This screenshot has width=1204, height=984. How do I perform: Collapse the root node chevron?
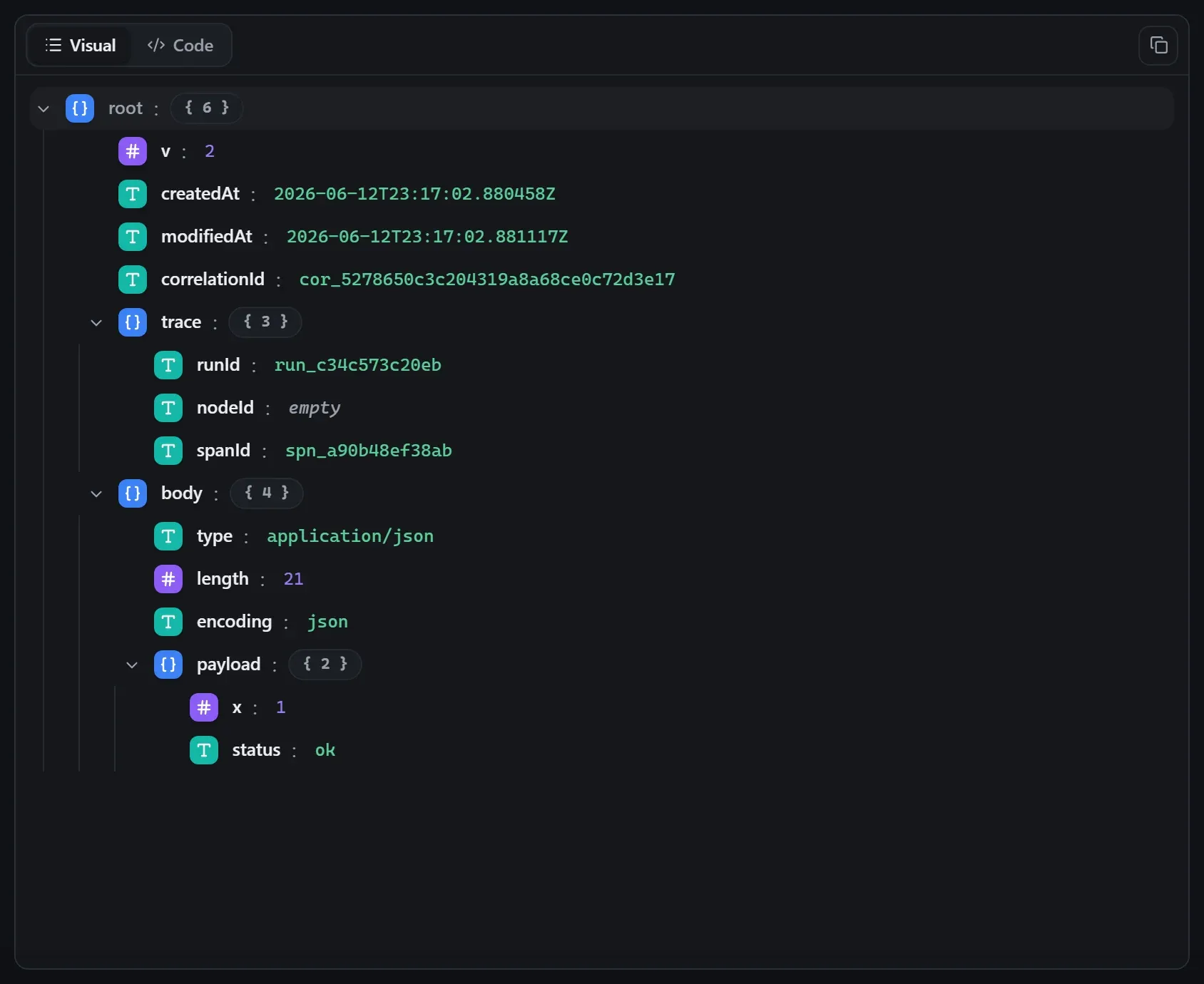(x=44, y=108)
